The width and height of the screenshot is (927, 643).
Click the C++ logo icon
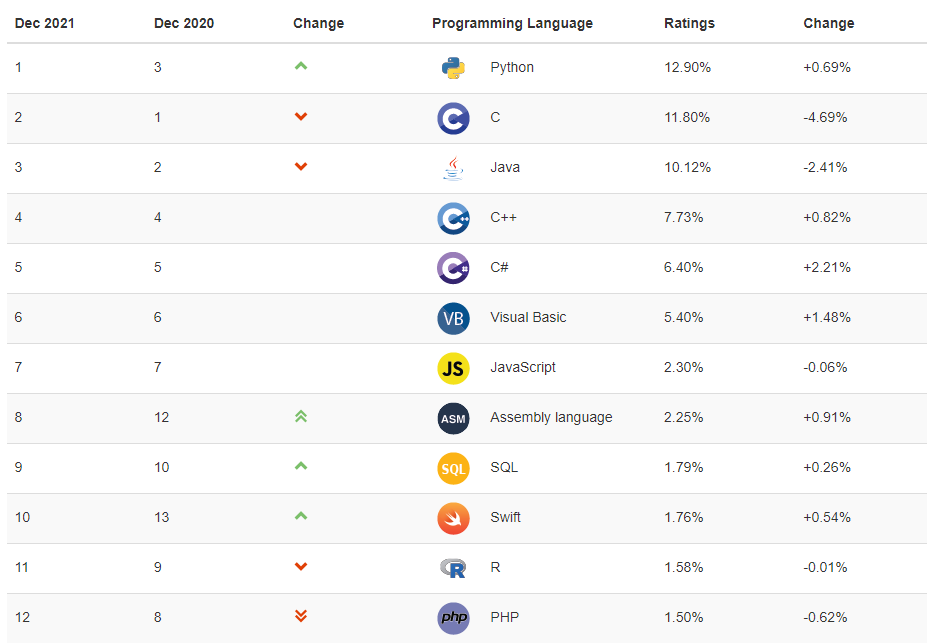tap(453, 218)
